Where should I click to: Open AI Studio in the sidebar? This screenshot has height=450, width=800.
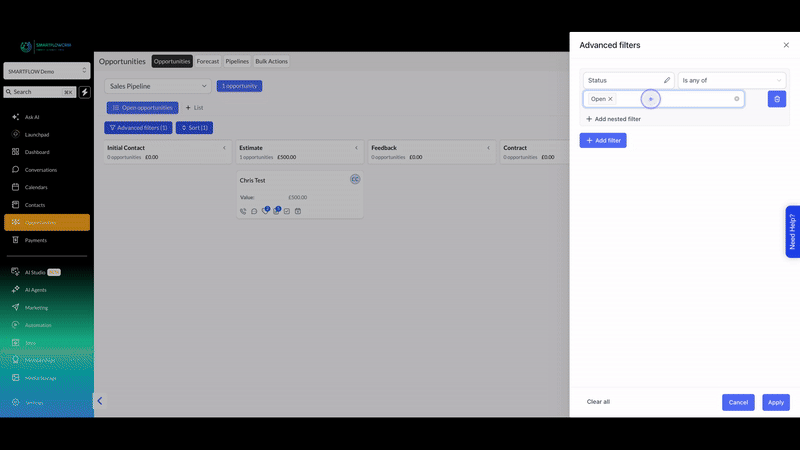coord(35,272)
